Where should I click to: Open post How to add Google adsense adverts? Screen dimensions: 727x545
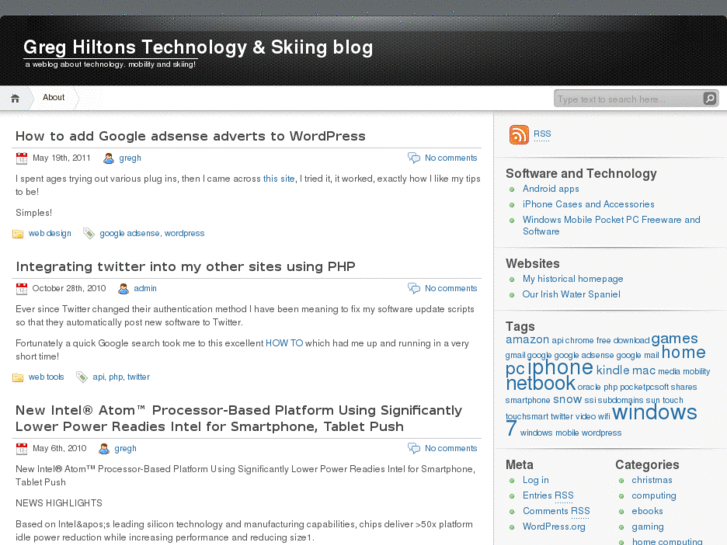[x=190, y=136]
